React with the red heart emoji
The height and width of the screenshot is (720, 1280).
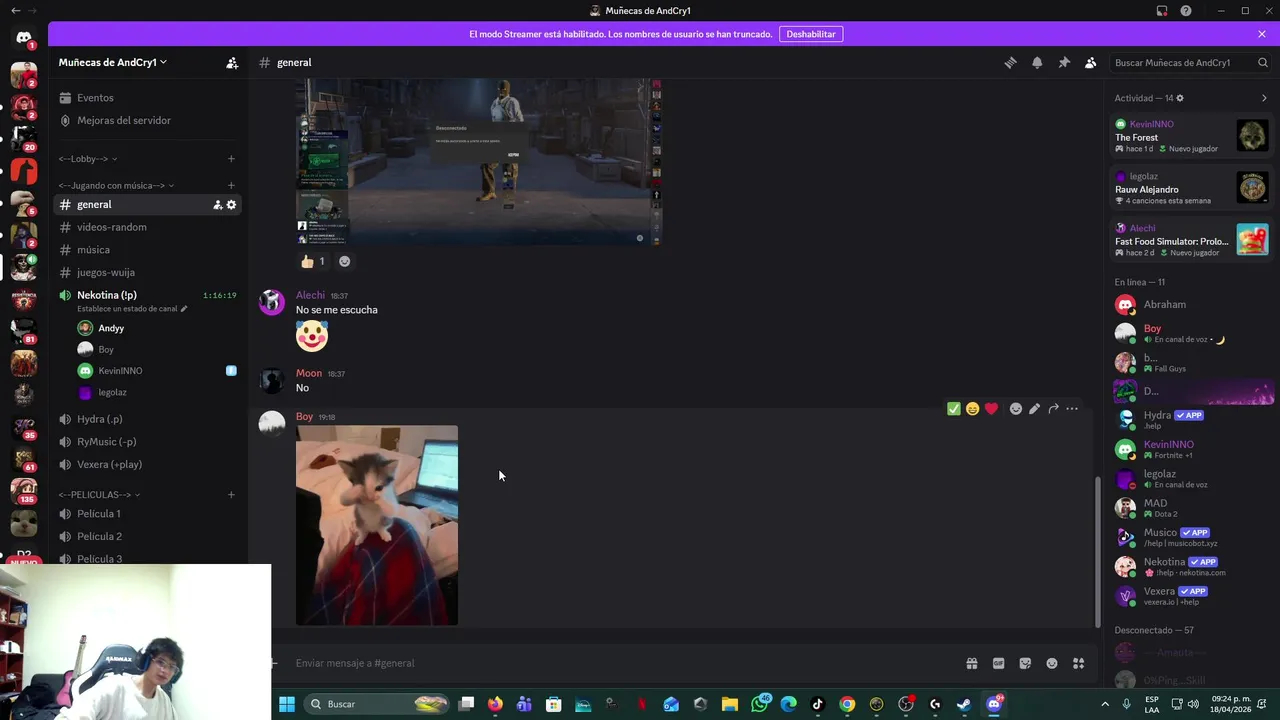pyautogui.click(x=991, y=409)
